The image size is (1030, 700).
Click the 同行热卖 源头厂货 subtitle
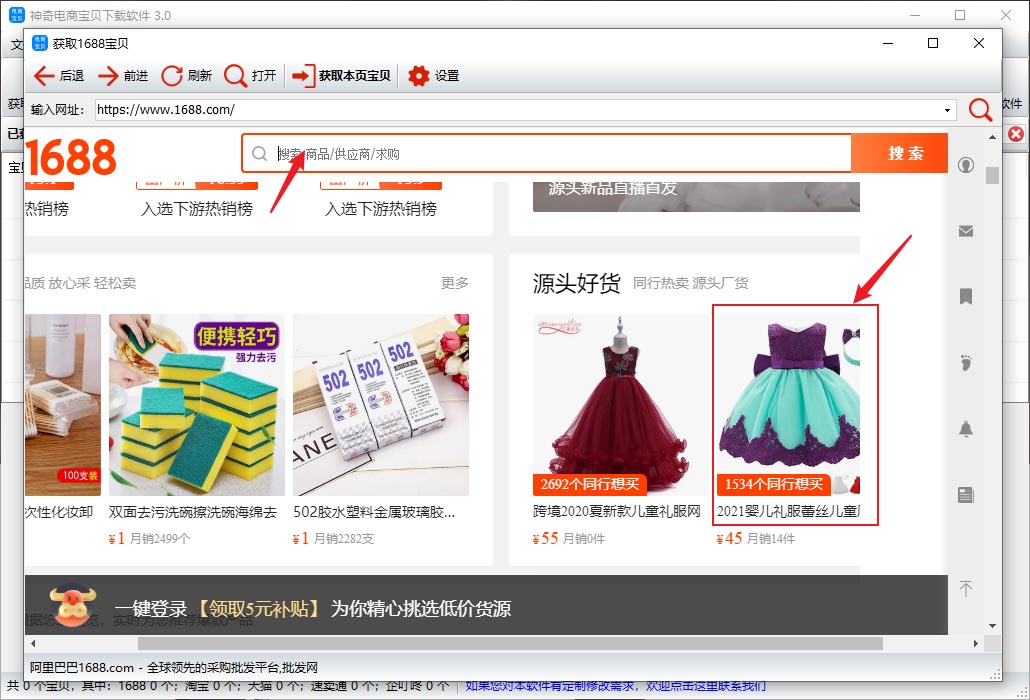pyautogui.click(x=690, y=283)
